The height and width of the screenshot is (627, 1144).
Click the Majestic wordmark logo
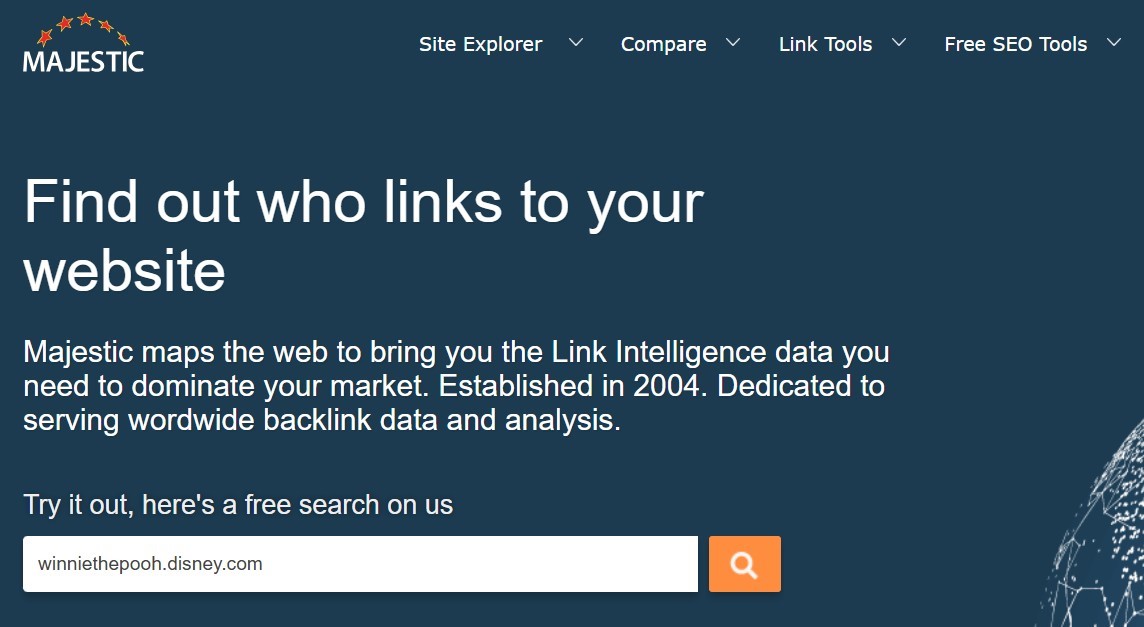pos(83,61)
